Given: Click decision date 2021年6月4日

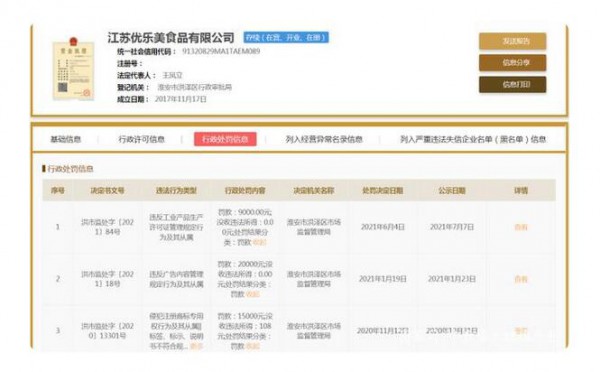Looking at the screenshot, I should 383,227.
